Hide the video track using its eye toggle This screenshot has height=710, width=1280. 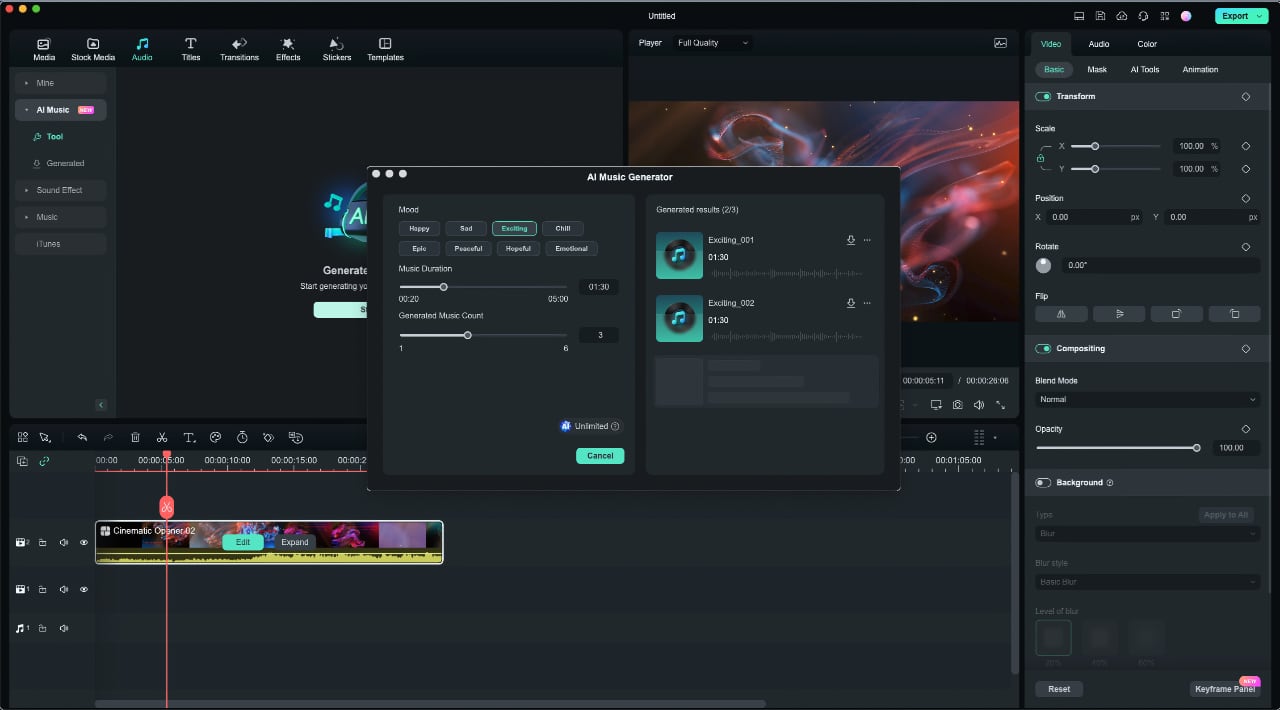click(84, 542)
